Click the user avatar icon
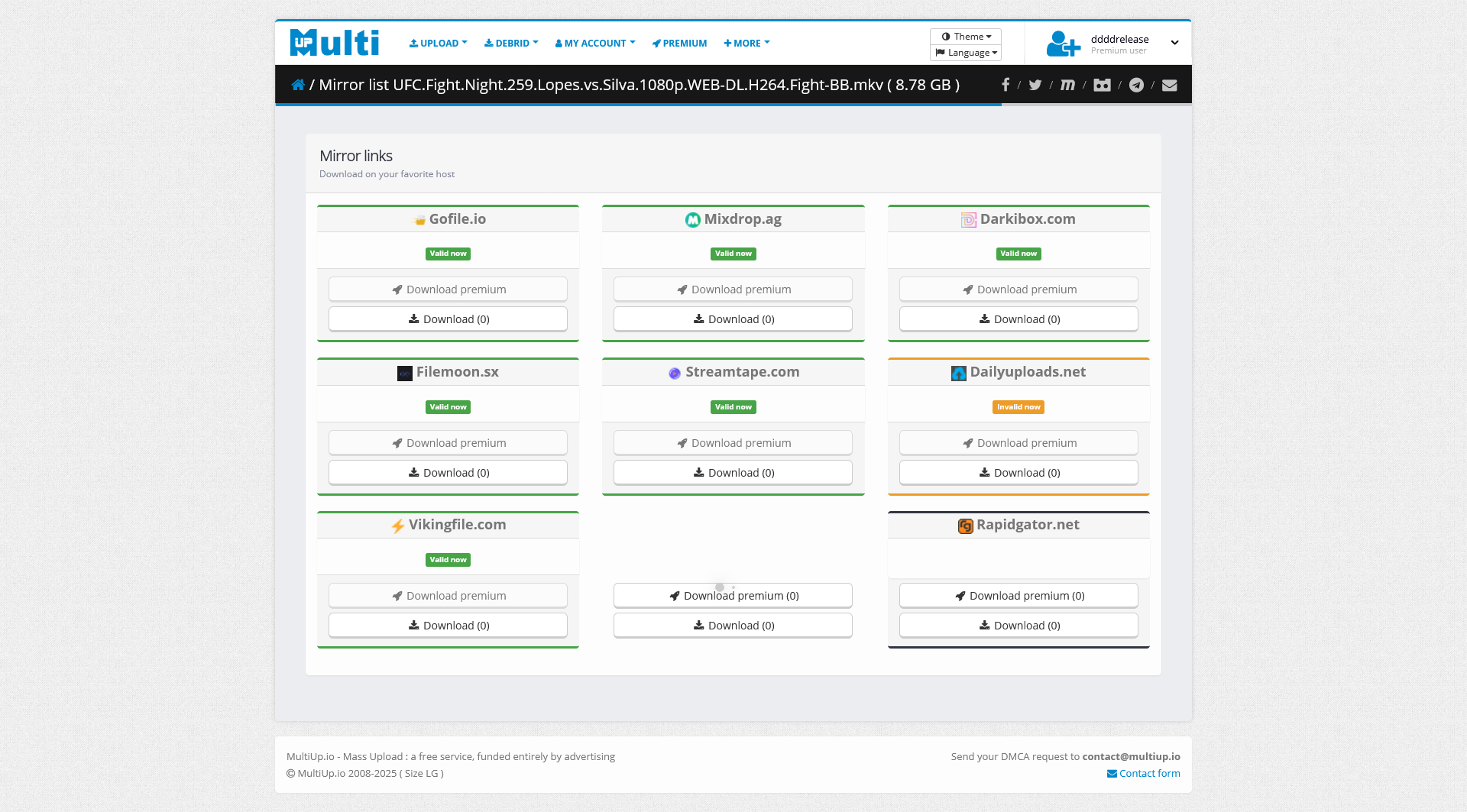The height and width of the screenshot is (812, 1467). click(x=1063, y=44)
